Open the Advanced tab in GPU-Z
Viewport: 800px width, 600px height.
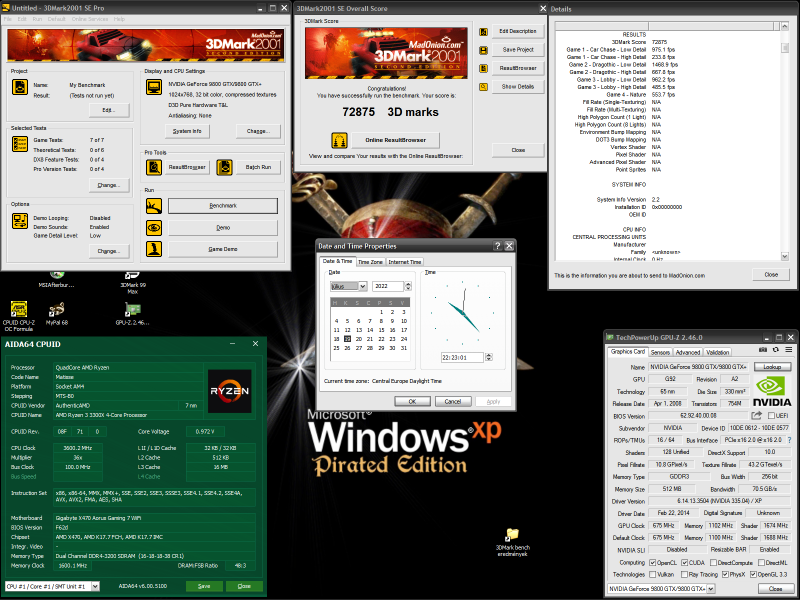point(688,353)
